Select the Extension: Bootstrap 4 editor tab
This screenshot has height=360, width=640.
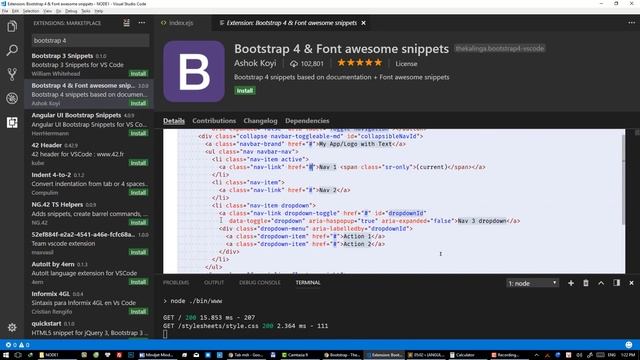point(291,23)
